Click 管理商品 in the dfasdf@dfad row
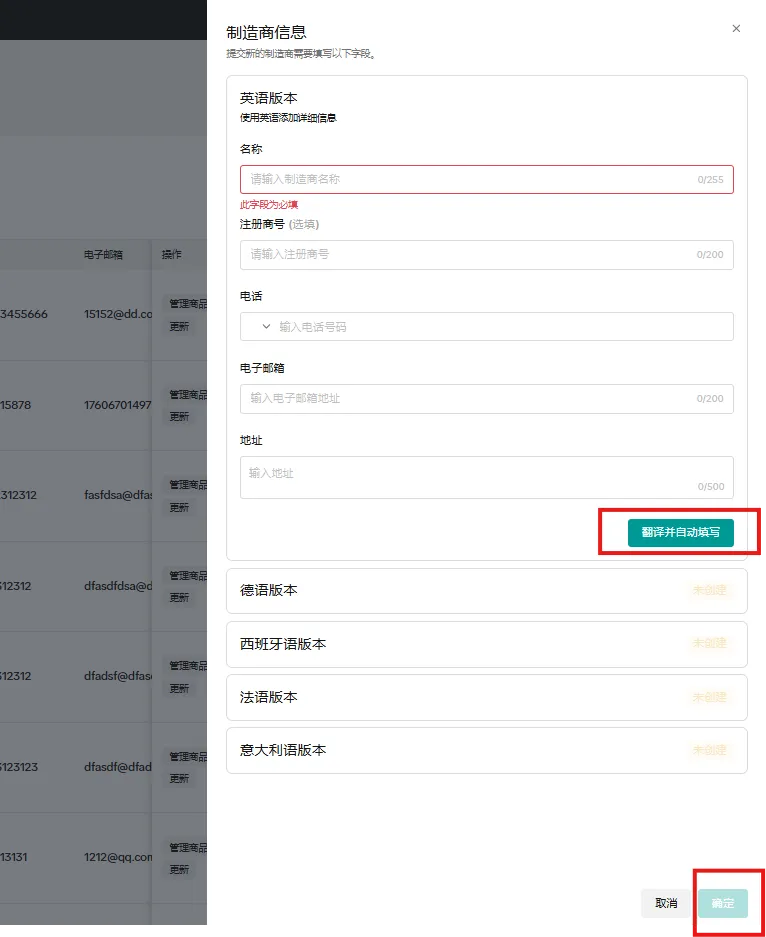 click(x=186, y=757)
